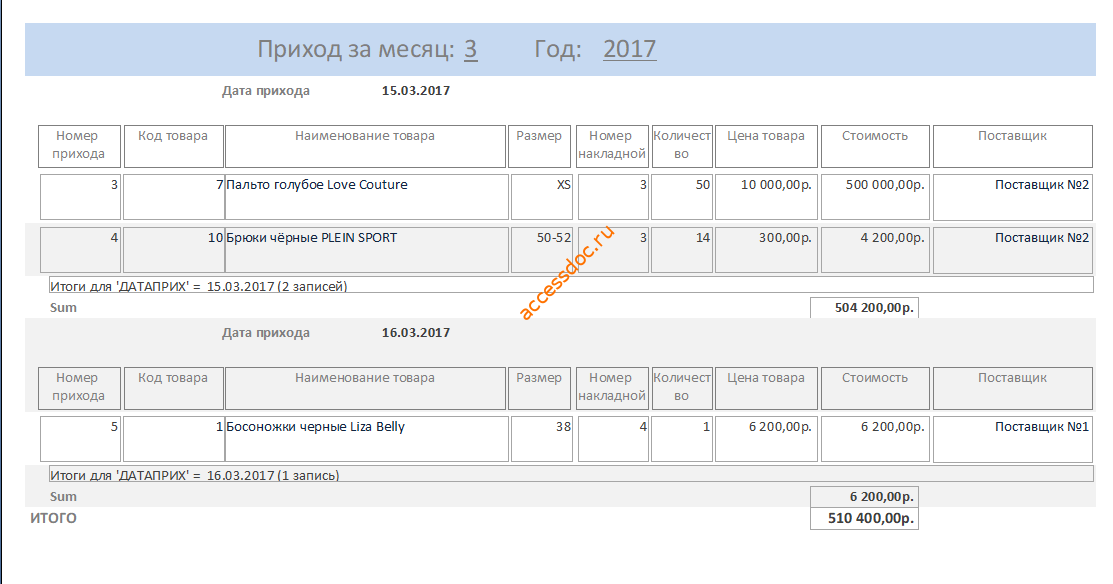Click the "Год:" label in the header
The height and width of the screenshot is (584, 1113).
(558, 49)
